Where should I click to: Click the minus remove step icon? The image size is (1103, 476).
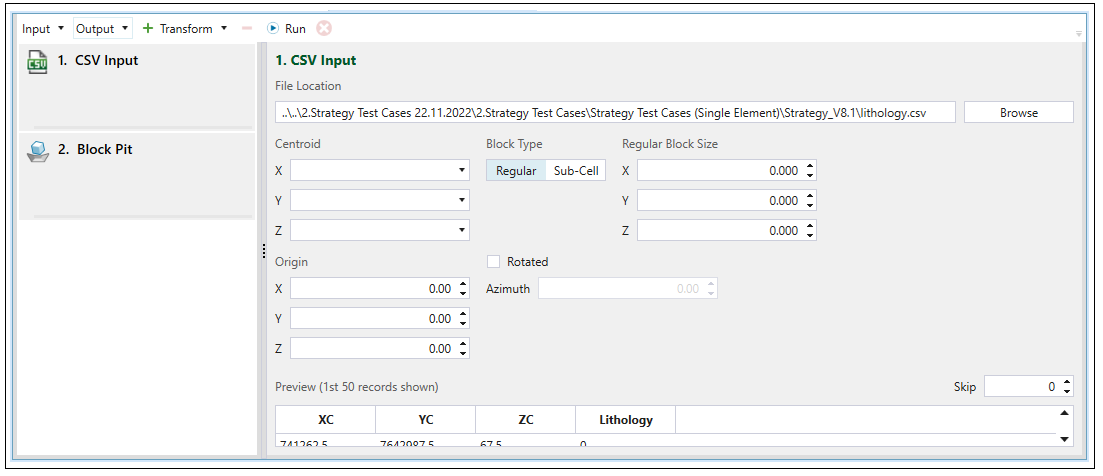coord(247,29)
